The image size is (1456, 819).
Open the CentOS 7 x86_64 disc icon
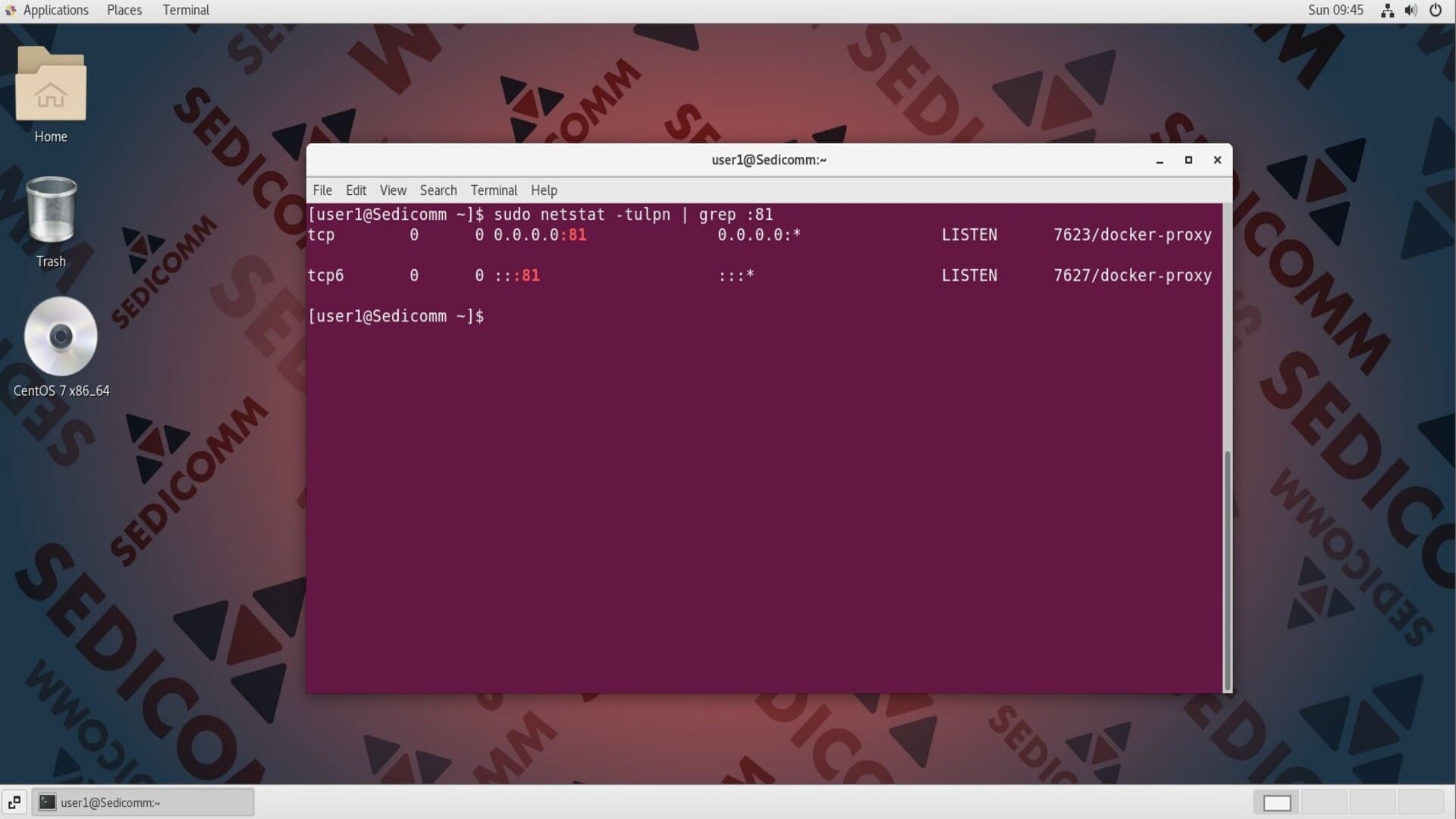click(x=61, y=336)
